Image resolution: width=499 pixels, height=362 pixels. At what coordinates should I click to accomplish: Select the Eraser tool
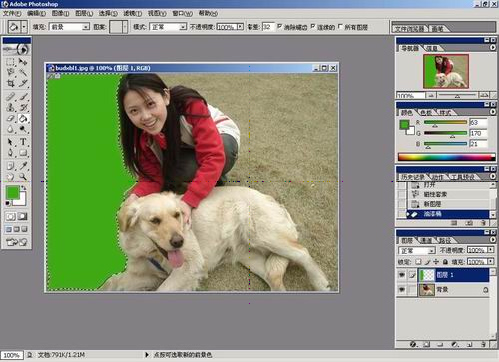pyautogui.click(x=10, y=118)
